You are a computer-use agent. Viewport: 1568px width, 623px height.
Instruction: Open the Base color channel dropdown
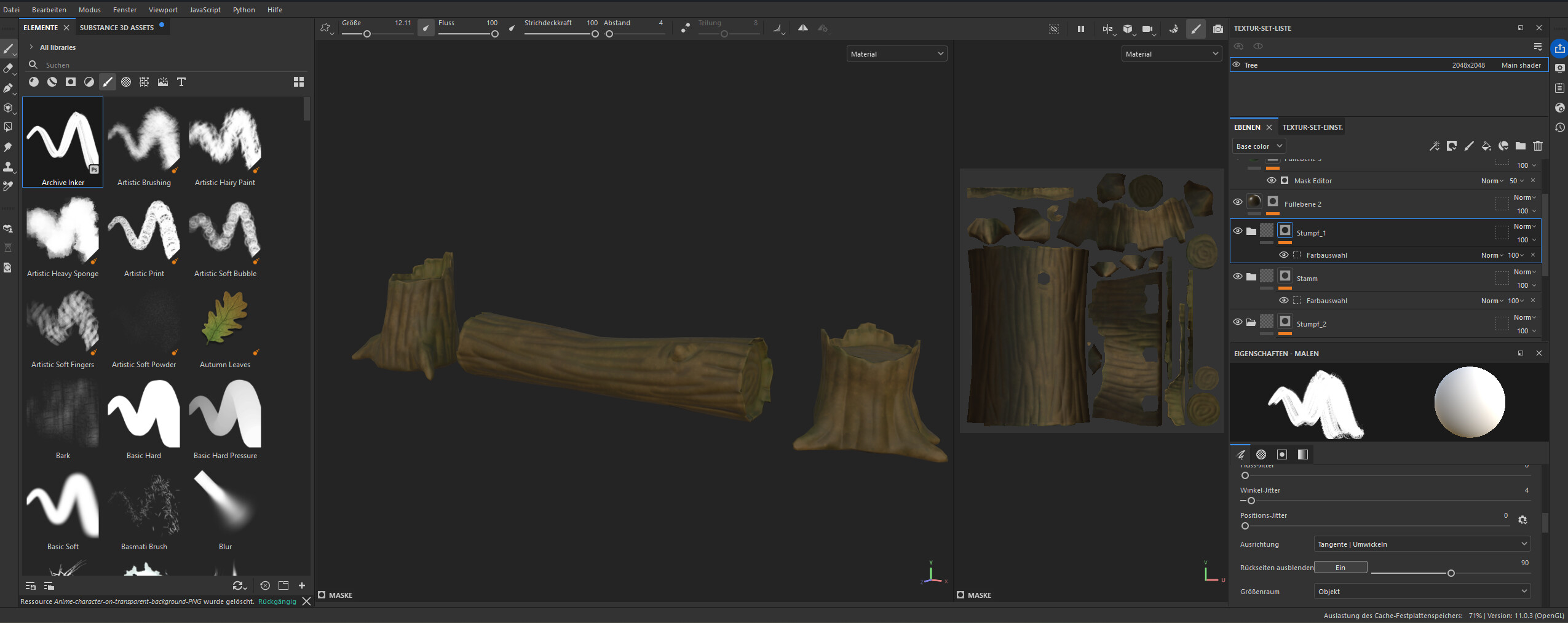[1258, 146]
